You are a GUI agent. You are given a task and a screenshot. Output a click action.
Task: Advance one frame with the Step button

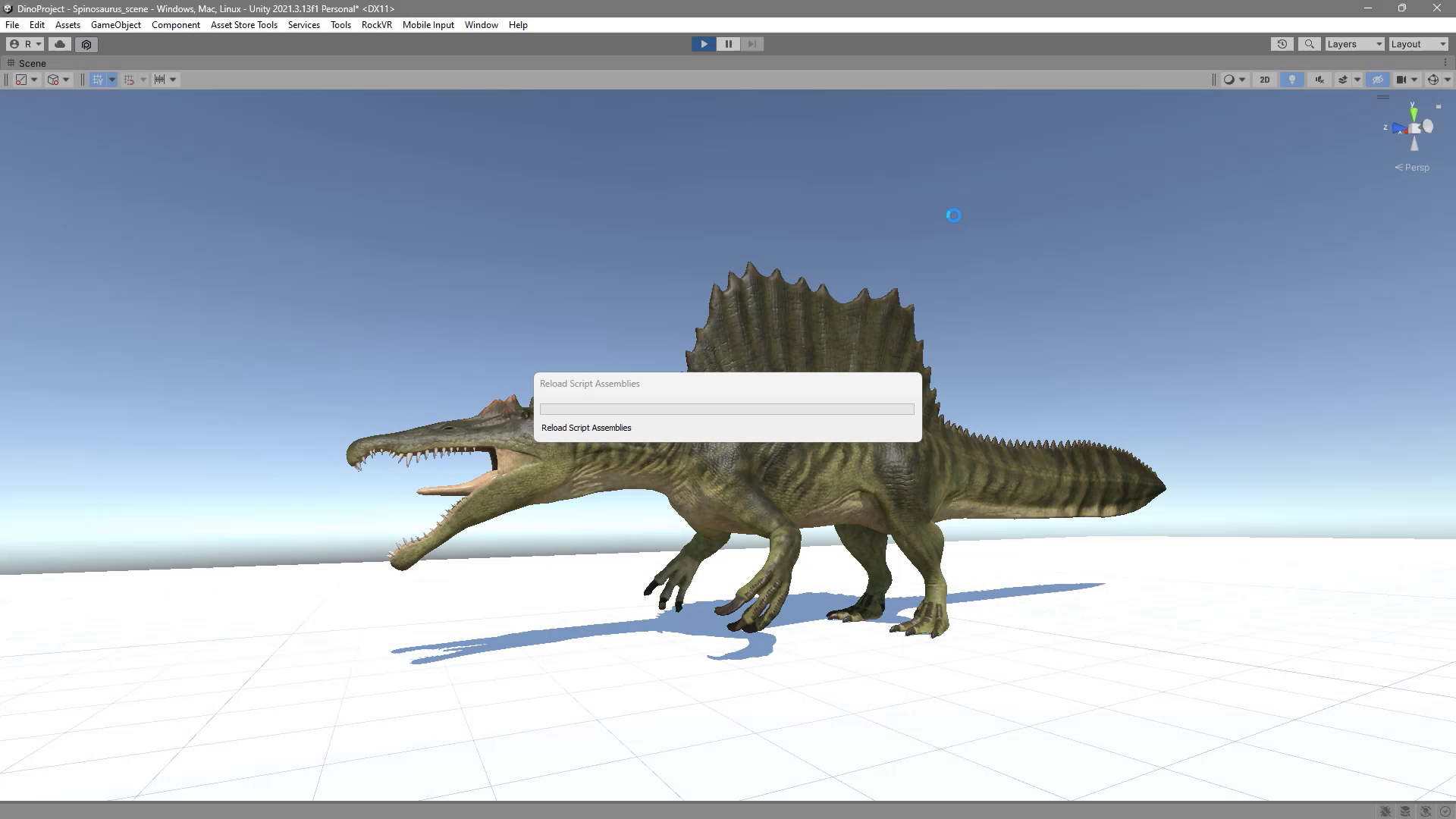click(752, 44)
